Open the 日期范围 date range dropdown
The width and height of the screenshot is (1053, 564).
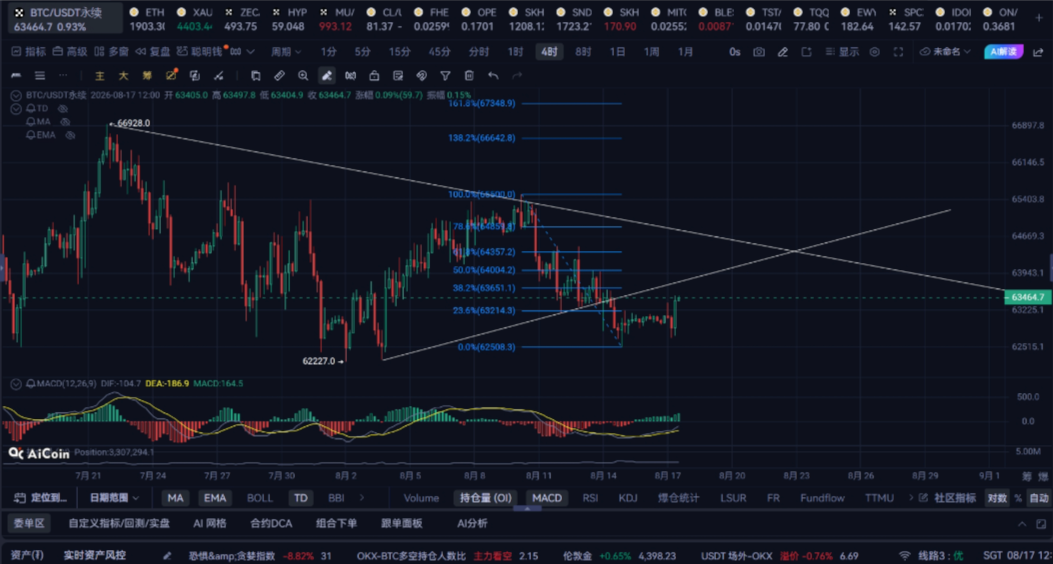click(114, 498)
